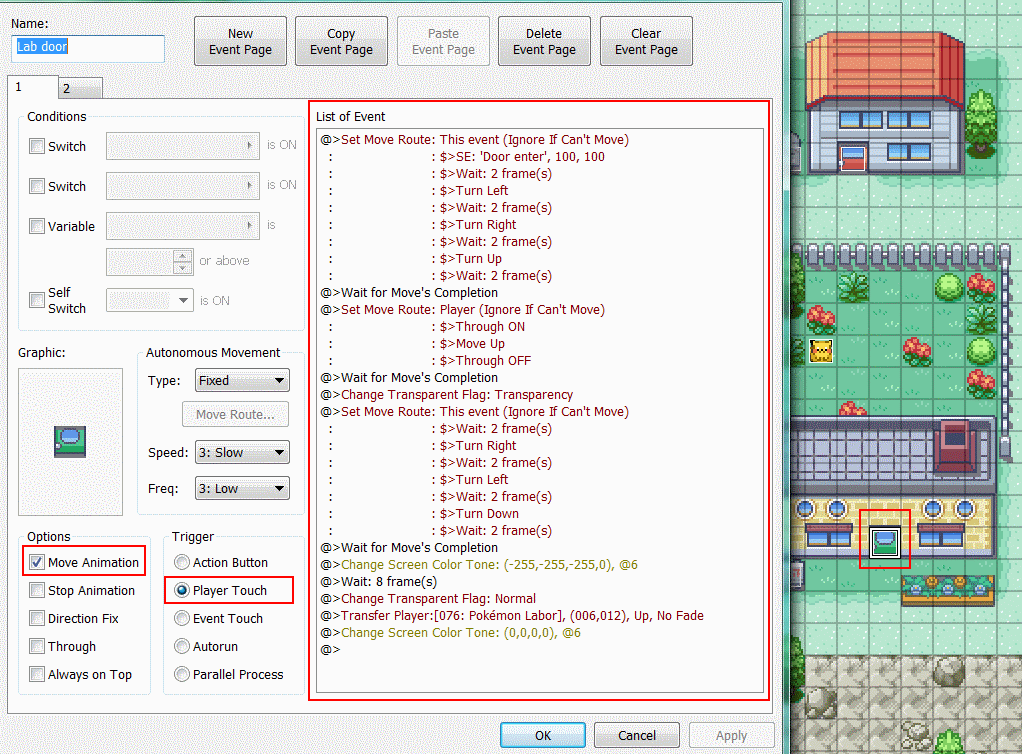Open the Freq dropdown showing 3: Low
The height and width of the screenshot is (754, 1022).
pyautogui.click(x=242, y=489)
